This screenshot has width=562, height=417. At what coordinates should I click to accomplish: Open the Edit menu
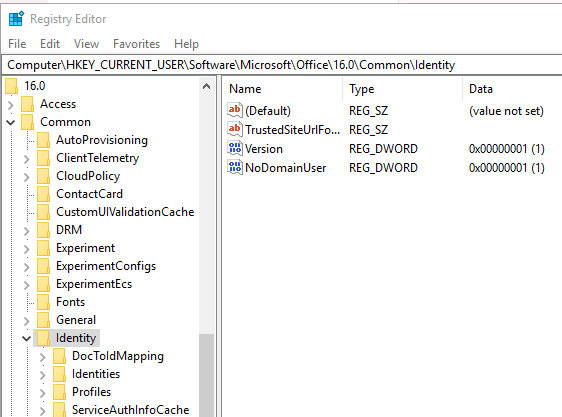[x=50, y=44]
